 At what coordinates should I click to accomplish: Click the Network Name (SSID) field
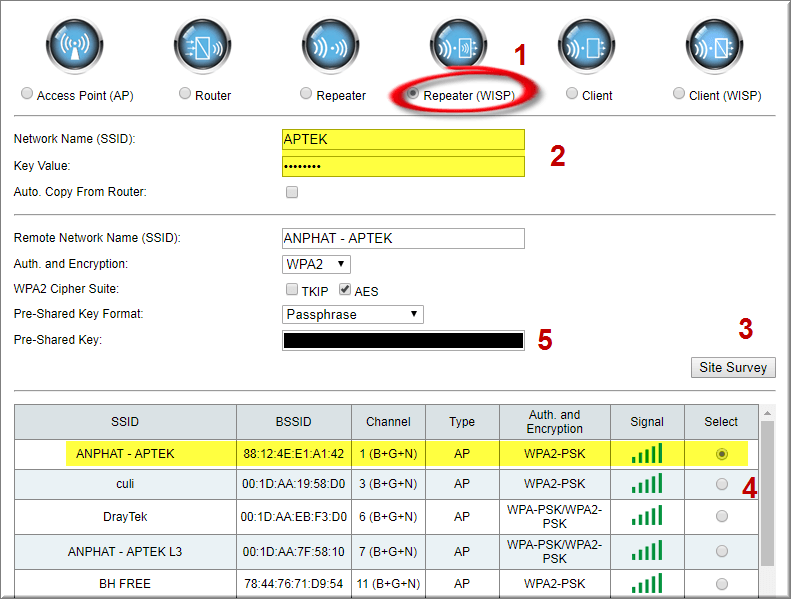(x=403, y=139)
